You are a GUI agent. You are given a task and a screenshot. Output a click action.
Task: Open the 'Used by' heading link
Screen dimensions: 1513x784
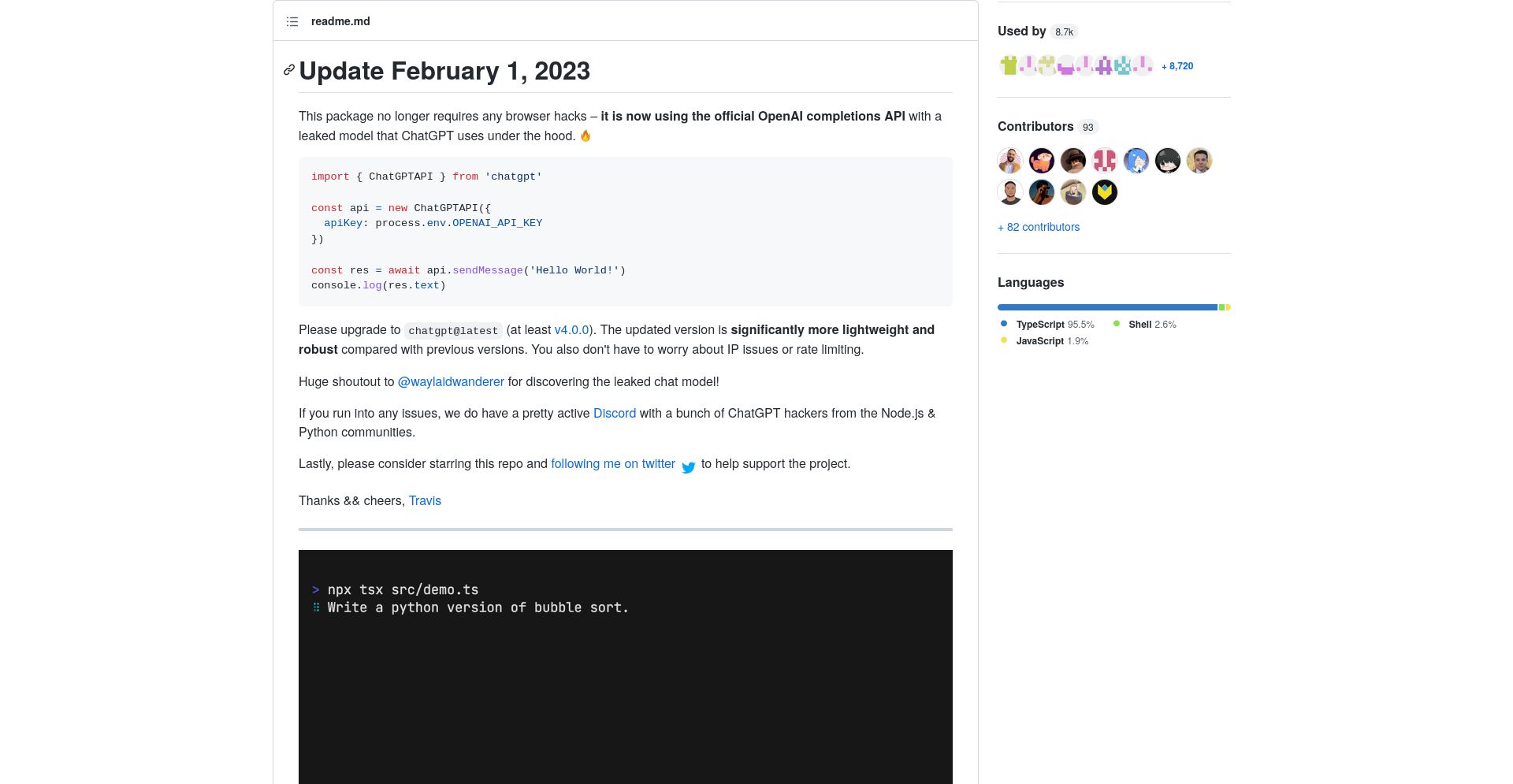pyautogui.click(x=1021, y=31)
